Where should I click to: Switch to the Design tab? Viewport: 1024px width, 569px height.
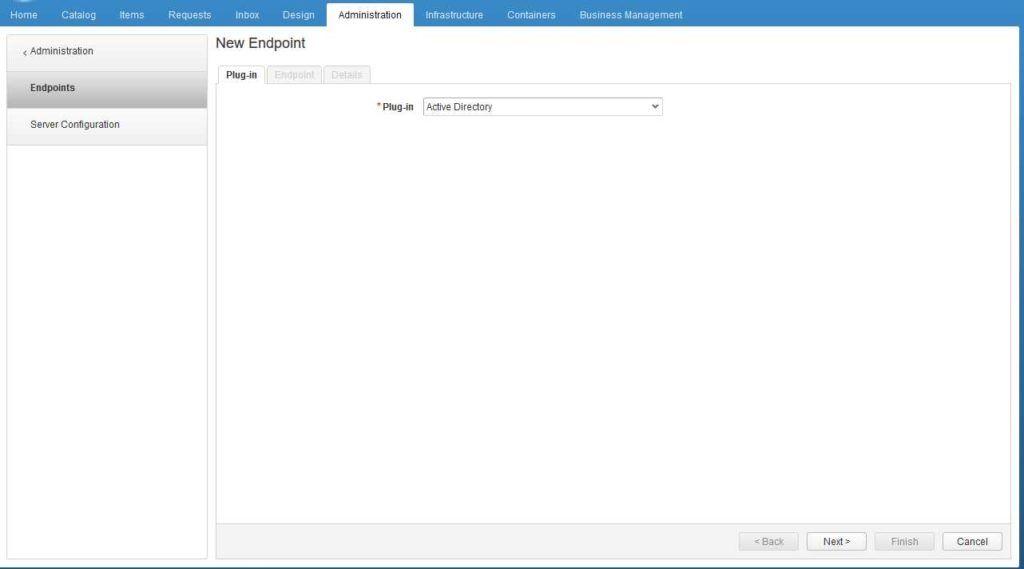coord(298,14)
